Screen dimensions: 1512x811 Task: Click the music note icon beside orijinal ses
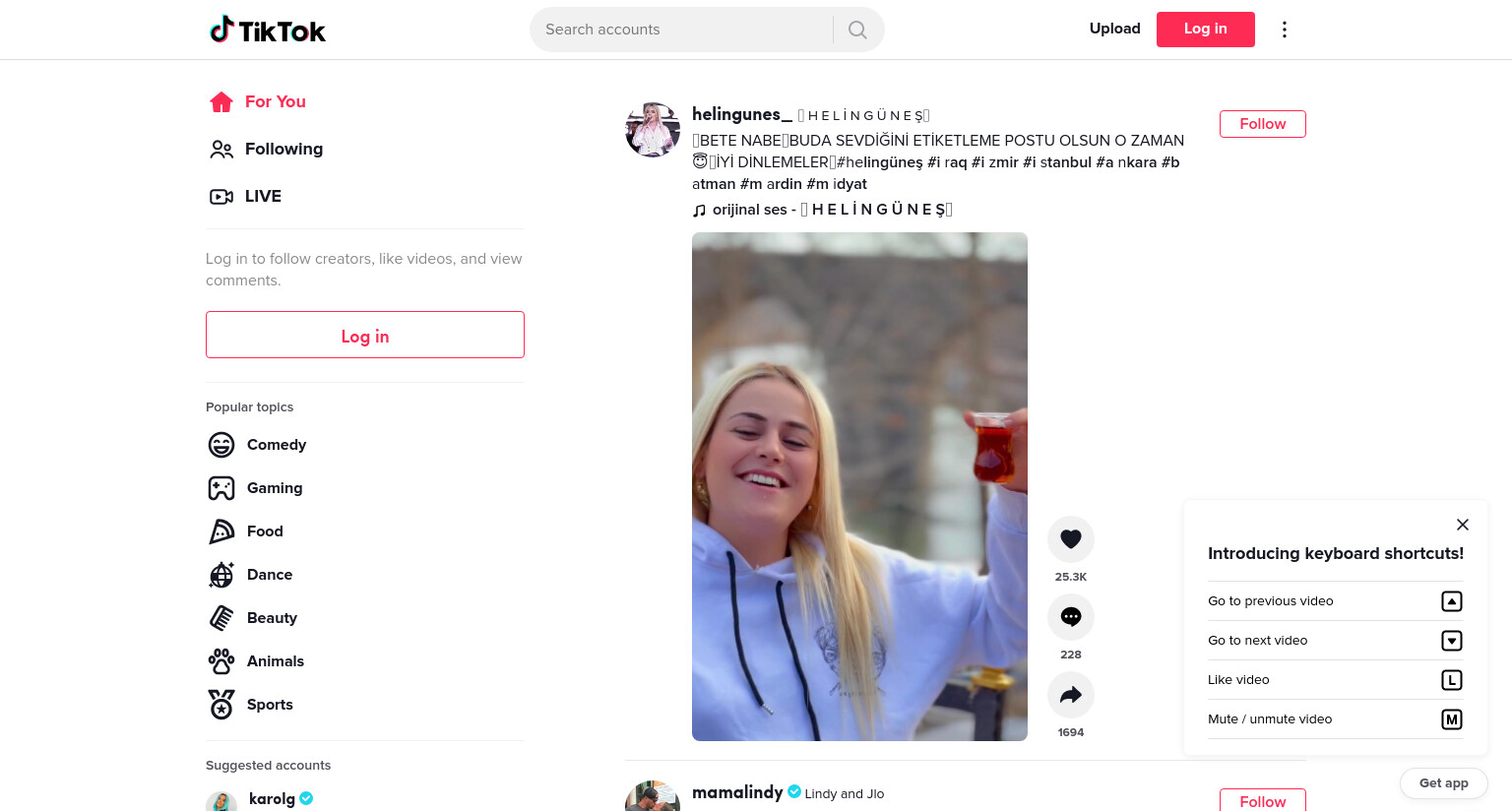coord(699,210)
